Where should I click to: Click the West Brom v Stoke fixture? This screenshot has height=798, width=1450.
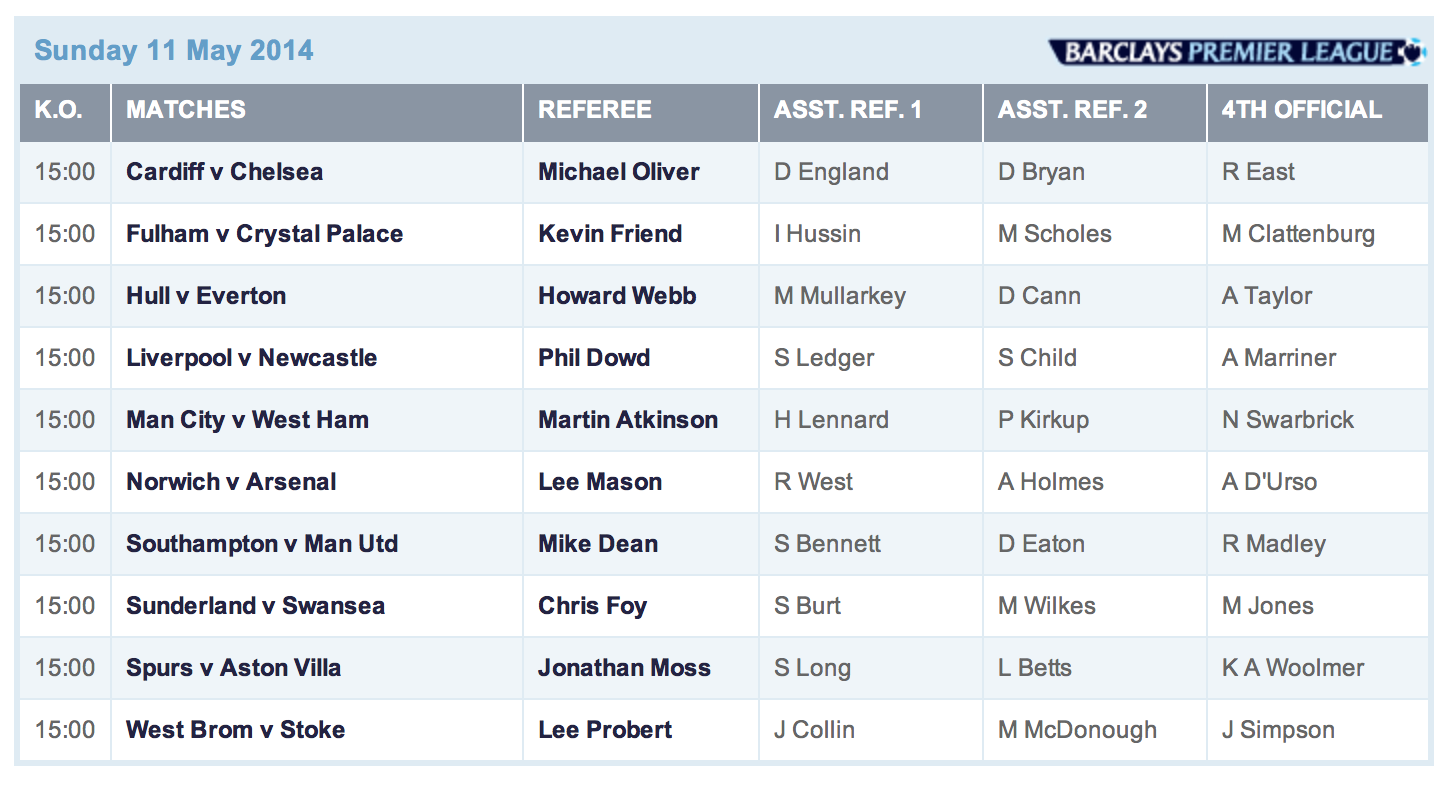click(x=236, y=730)
